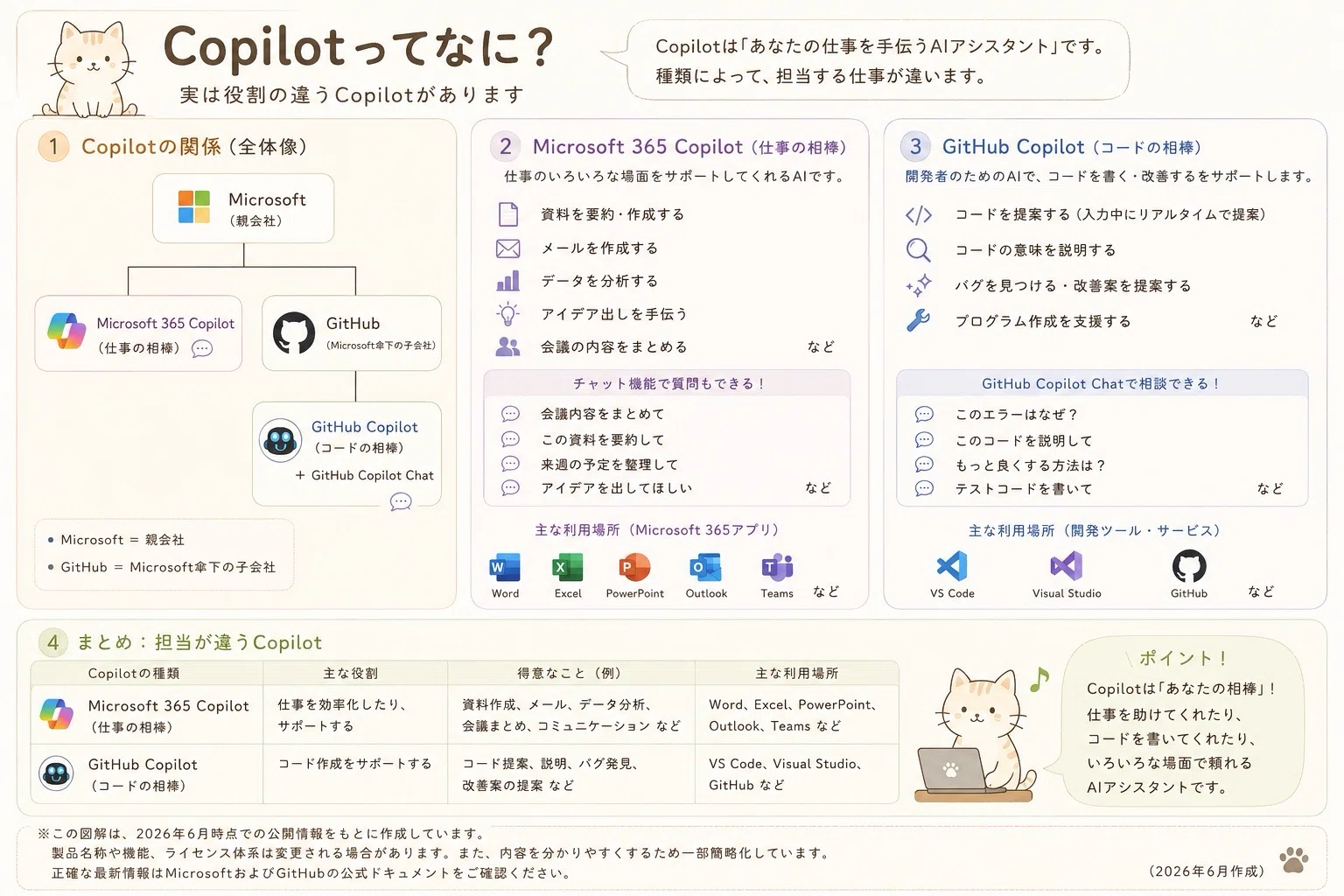Screen dimensions: 1344x896
Task: Click the text "GitHub = Microsoft傘下の子会社"
Action: [x=168, y=567]
